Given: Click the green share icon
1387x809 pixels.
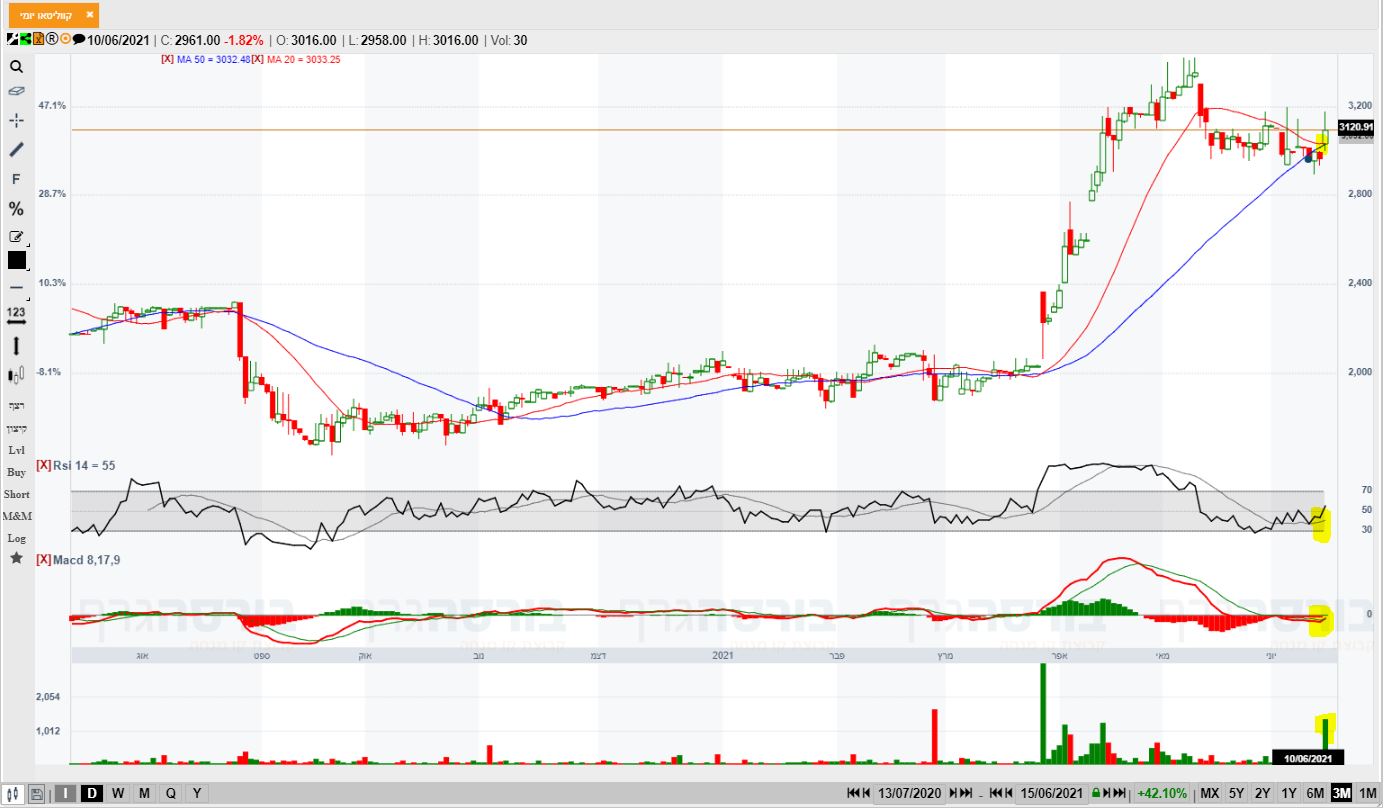Looking at the screenshot, I should 25,40.
